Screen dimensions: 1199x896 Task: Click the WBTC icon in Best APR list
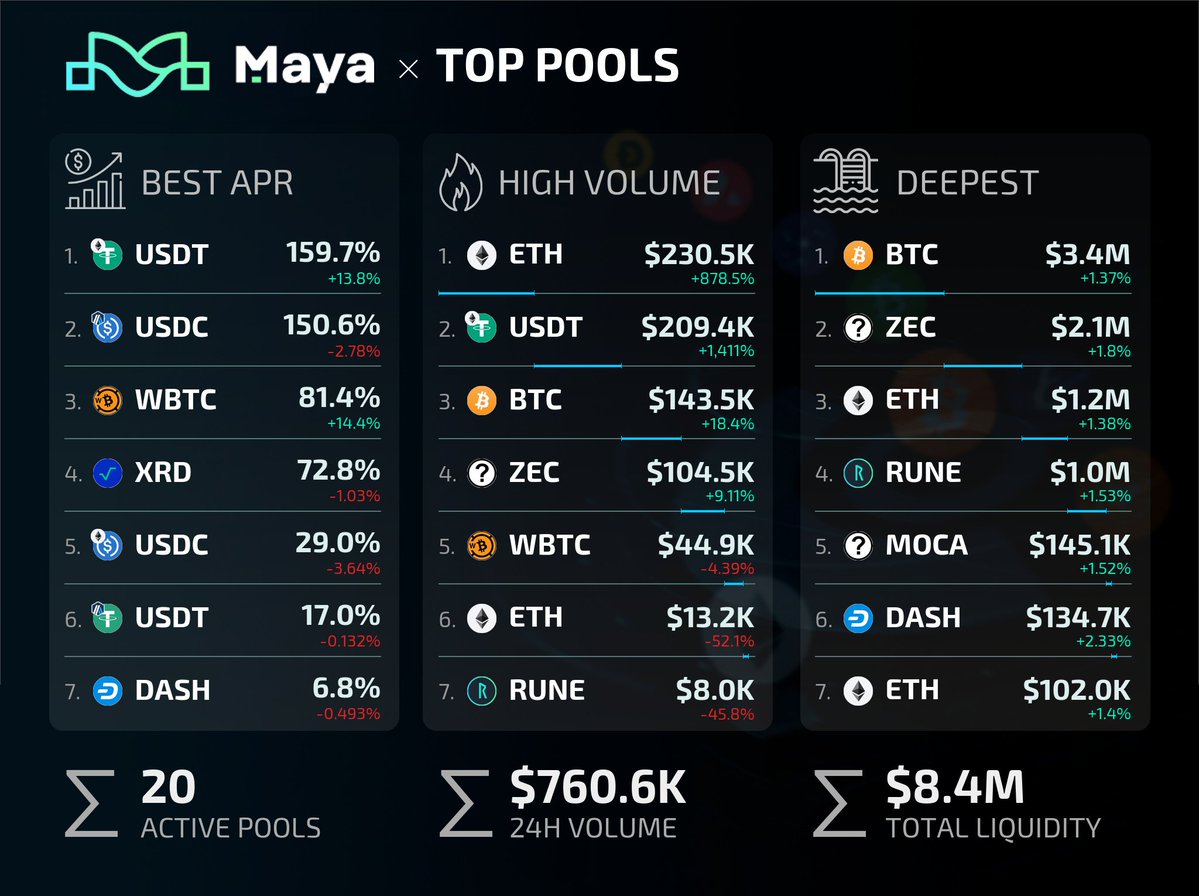click(x=106, y=400)
